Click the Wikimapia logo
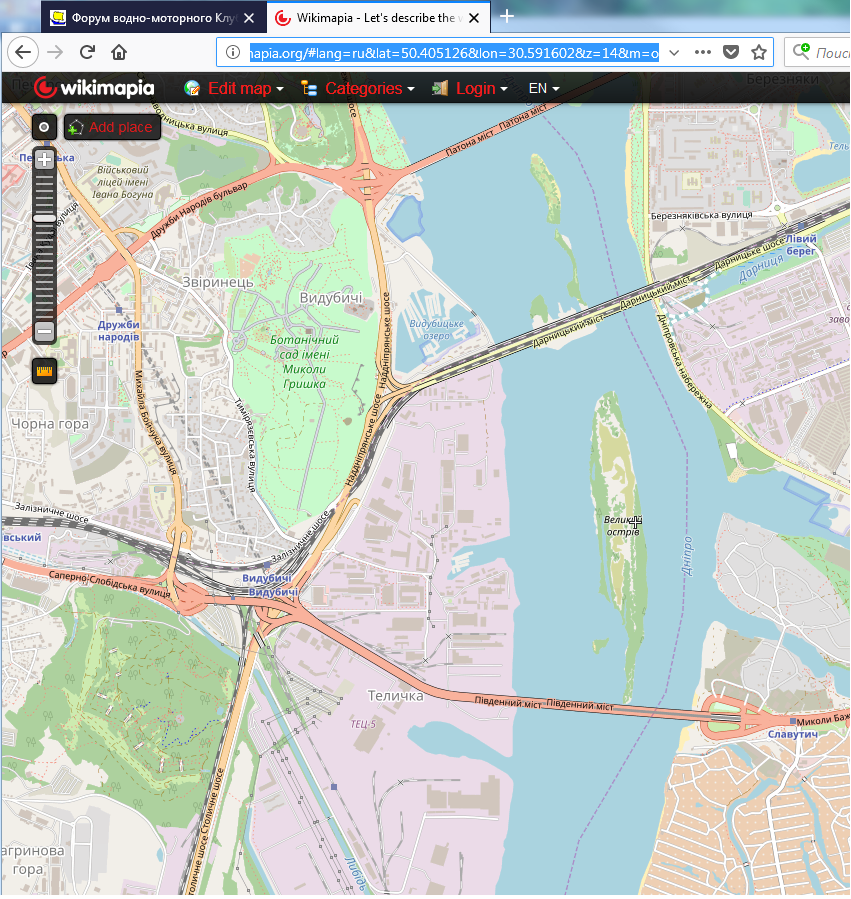The width and height of the screenshot is (851, 899). click(x=94, y=88)
